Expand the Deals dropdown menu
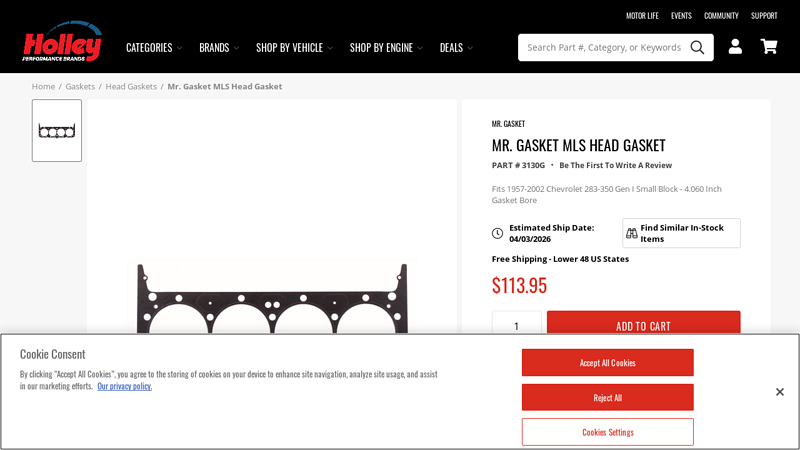The image size is (800, 450). tap(456, 47)
